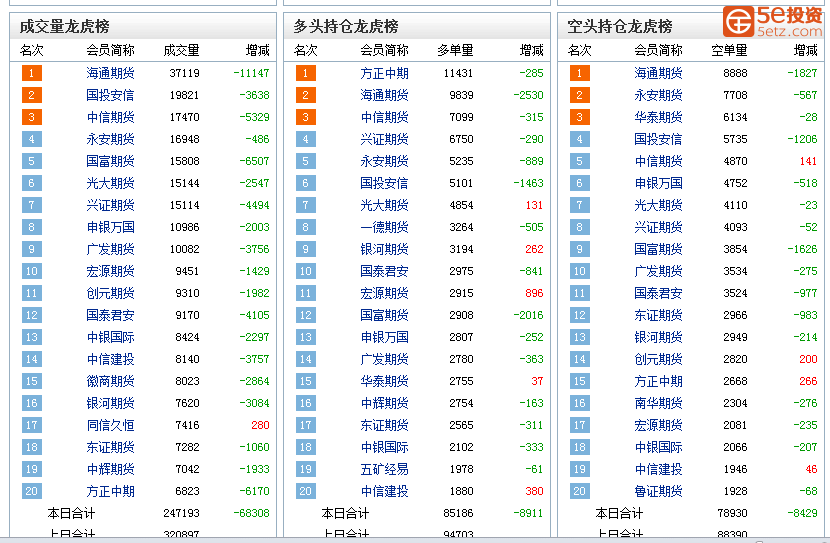The height and width of the screenshot is (543, 830).
Task: Open 国泰君安 in 多头持仓龙虎榜 table
Action: tap(384, 271)
